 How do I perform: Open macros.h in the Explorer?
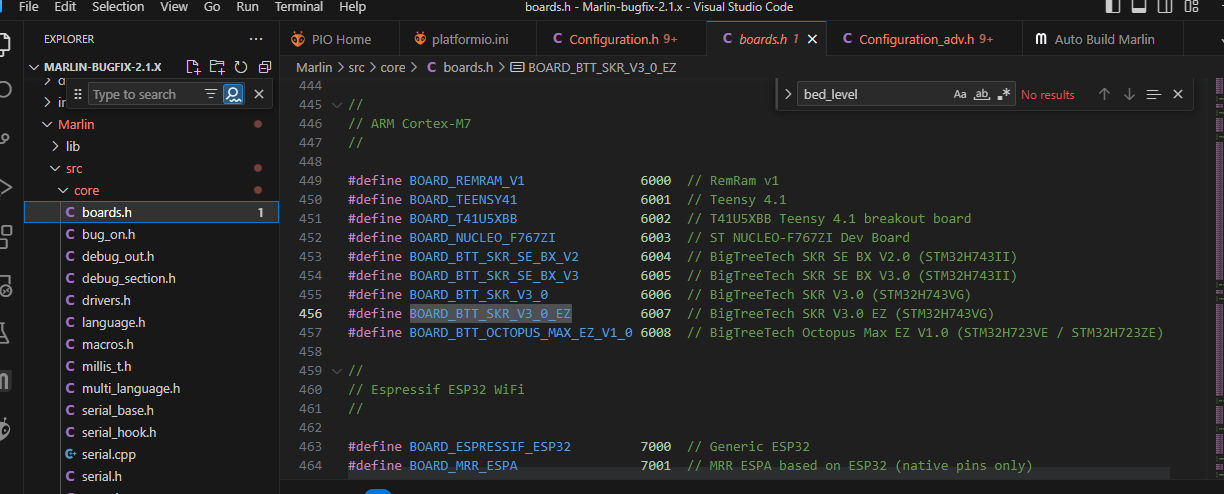[x=152, y=344]
